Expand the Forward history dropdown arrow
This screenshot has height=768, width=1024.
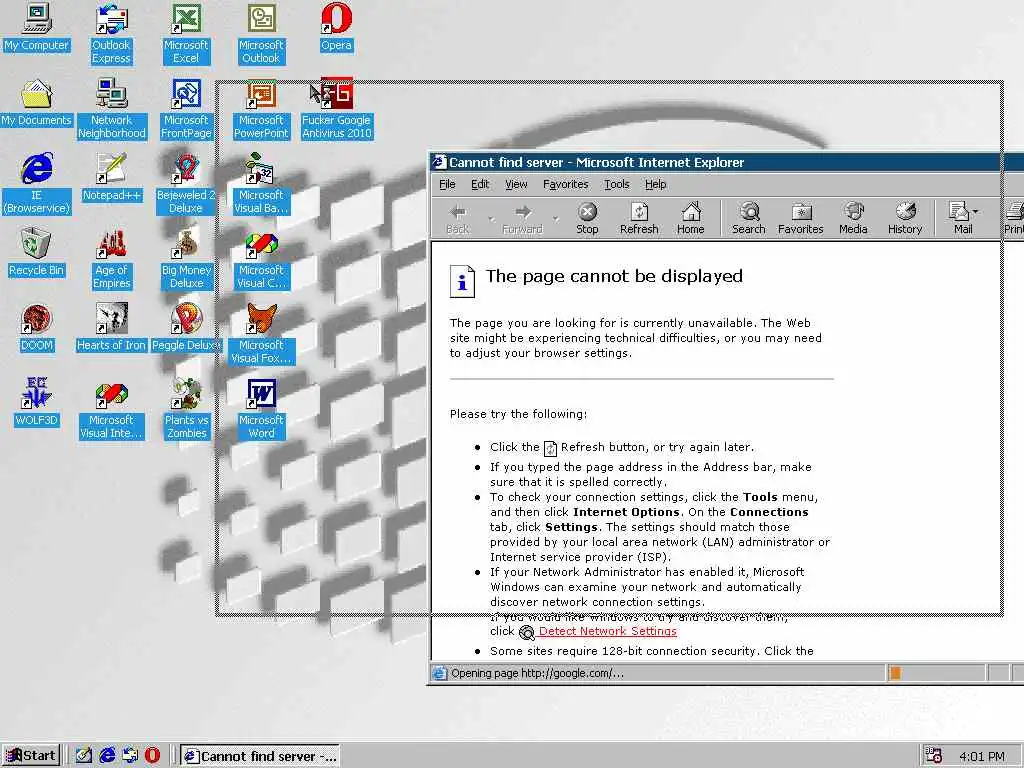tap(556, 219)
